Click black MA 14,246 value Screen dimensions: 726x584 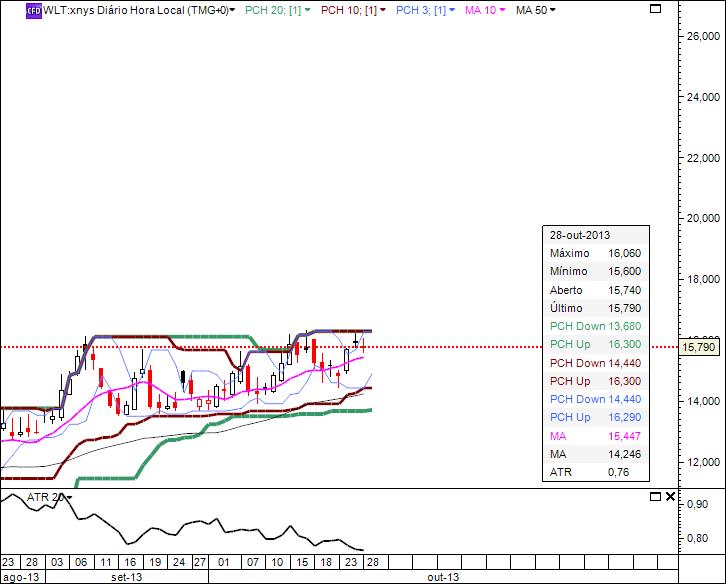tap(625, 454)
